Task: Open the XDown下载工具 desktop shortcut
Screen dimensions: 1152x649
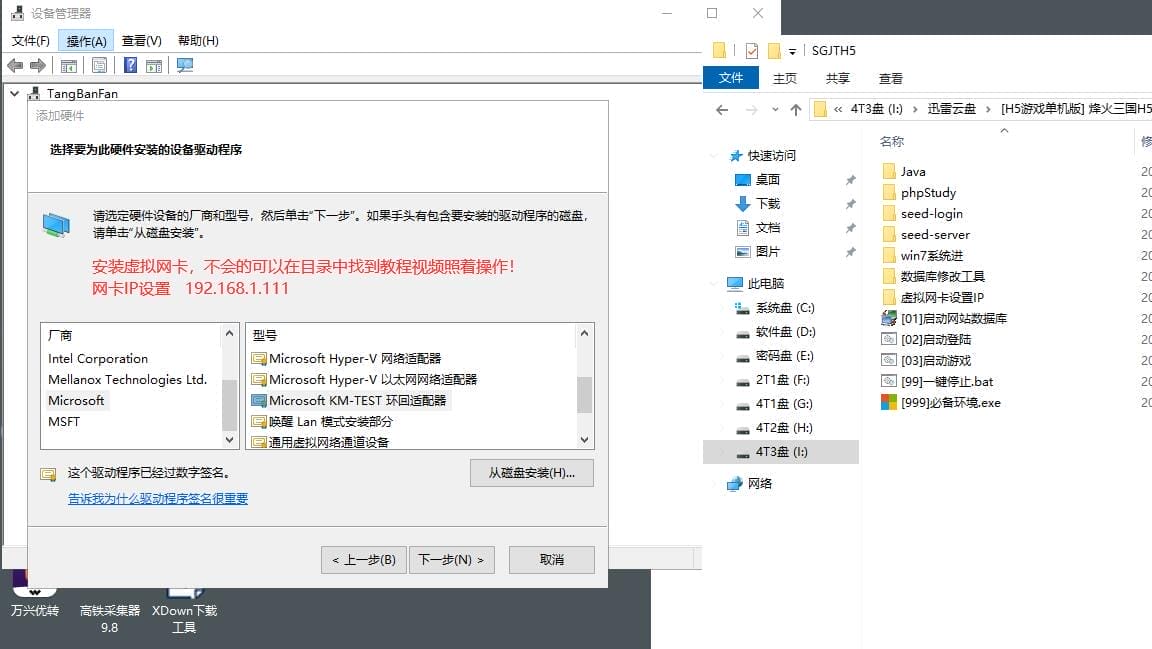Action: [x=184, y=603]
